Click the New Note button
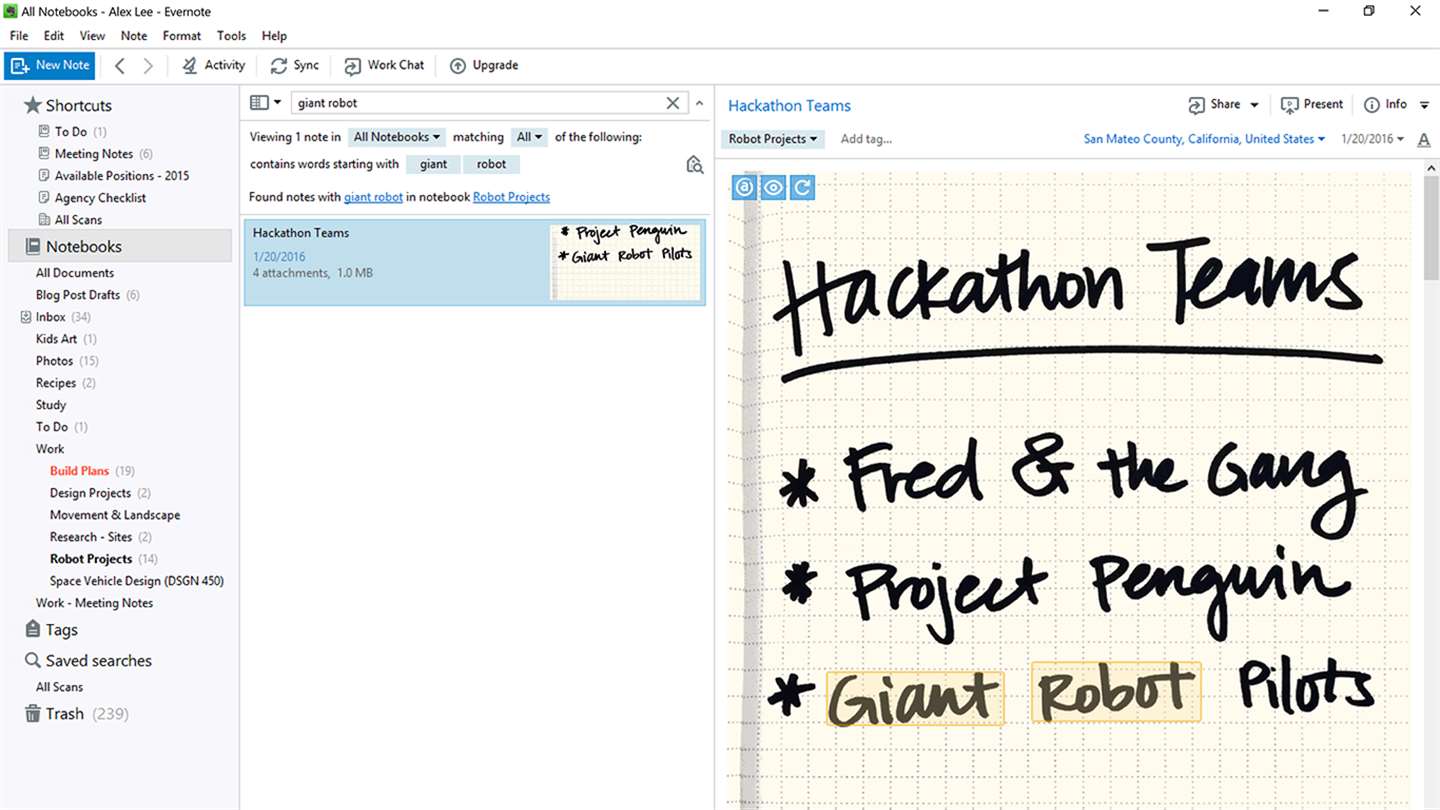This screenshot has height=810, width=1440. point(50,65)
